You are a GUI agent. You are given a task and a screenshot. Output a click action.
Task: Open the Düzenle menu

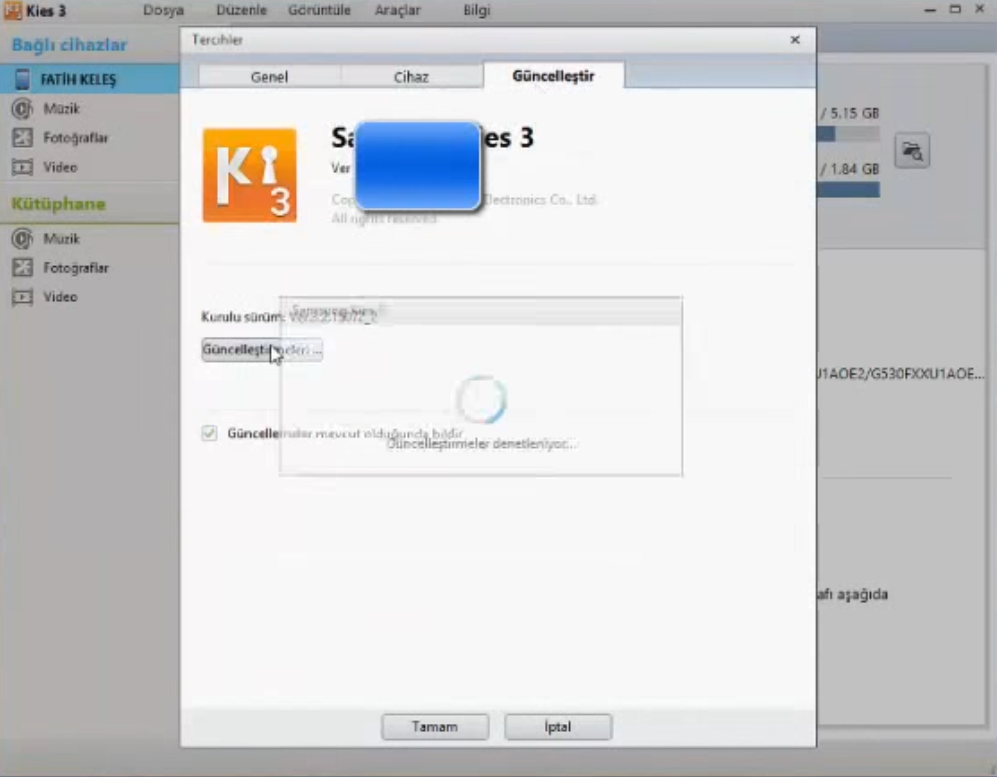point(241,10)
